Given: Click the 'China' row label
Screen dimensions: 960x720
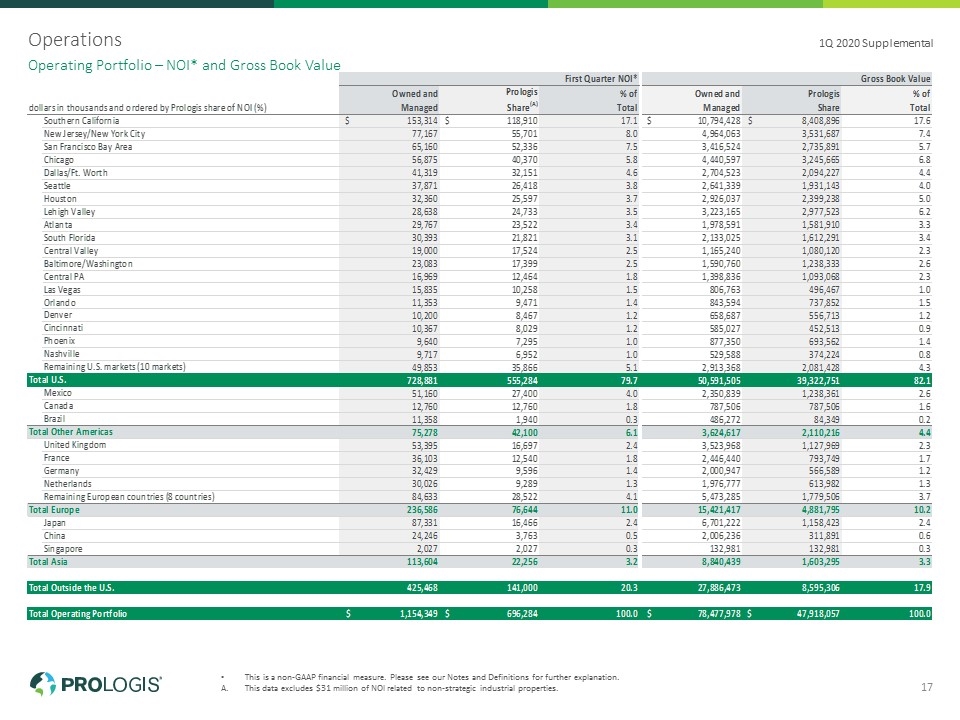Looking at the screenshot, I should 54,536.
